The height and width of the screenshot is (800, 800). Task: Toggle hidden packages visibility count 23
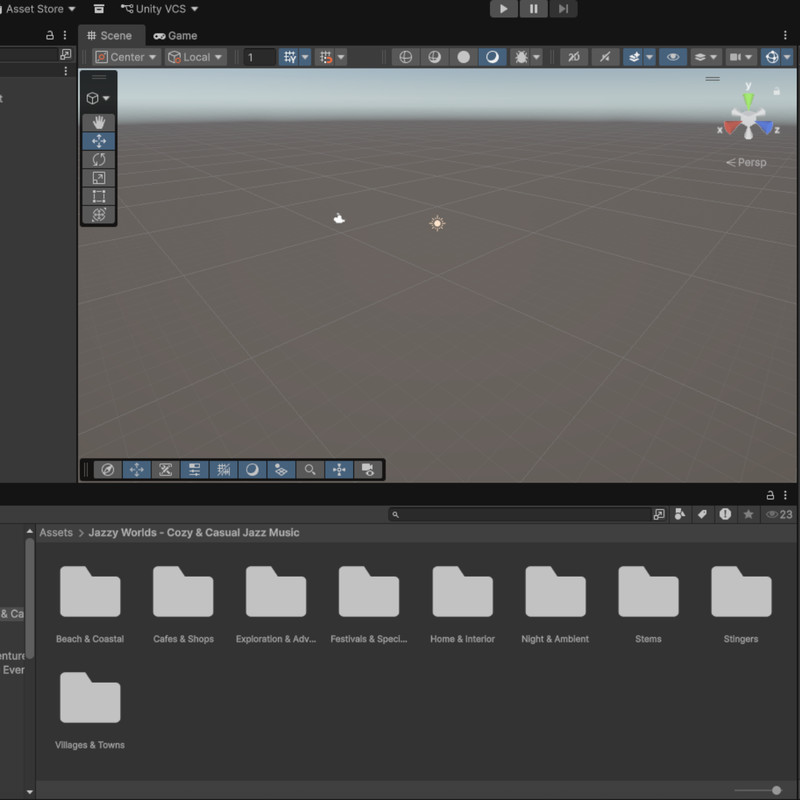point(779,514)
